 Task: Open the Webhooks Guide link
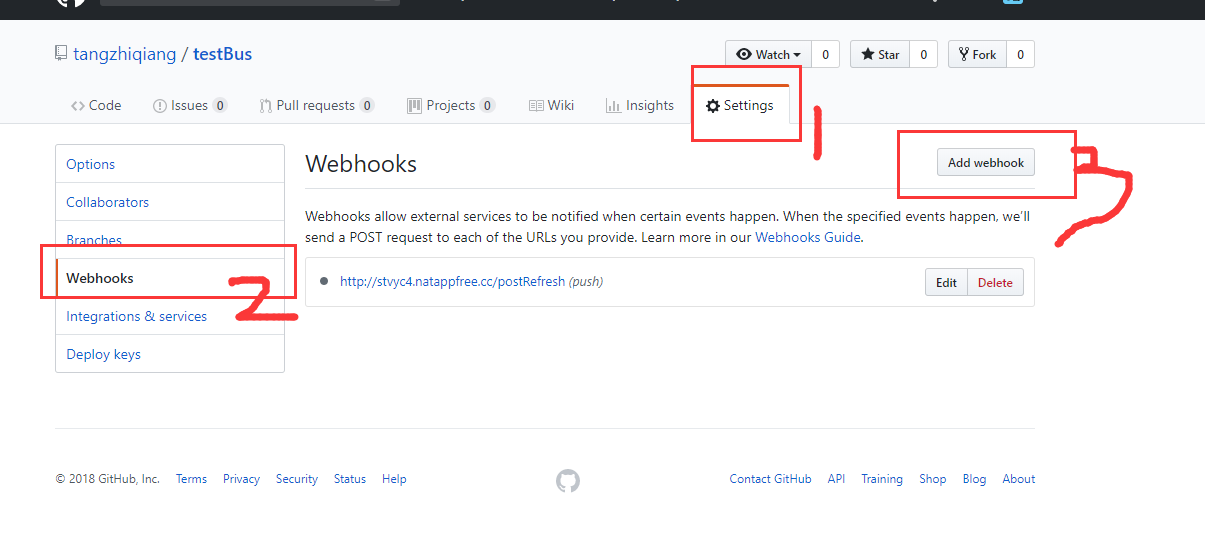[808, 238]
